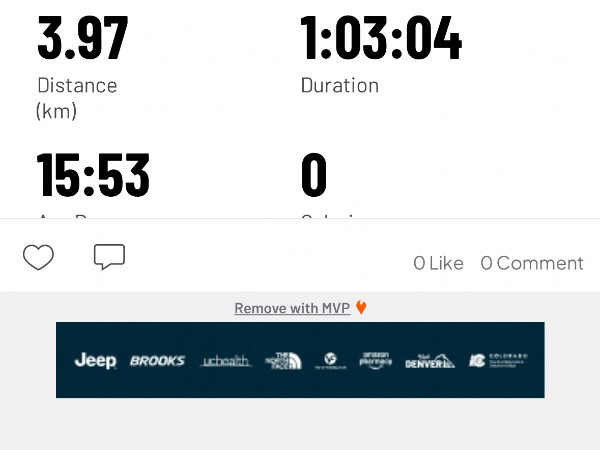Viewport: 600px width, 450px height.
Task: Tap the 0 calories value
Action: tap(314, 175)
